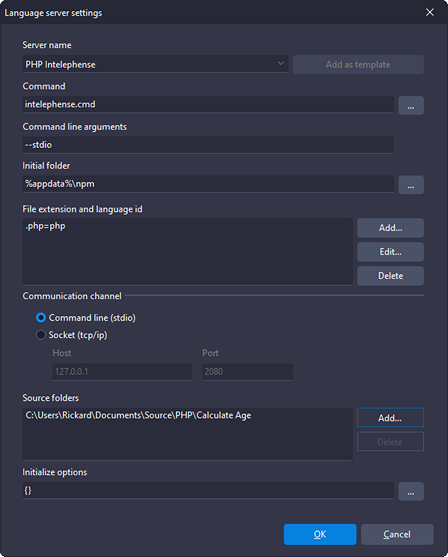The height and width of the screenshot is (557, 448).
Task: Close the Language server settings dialog
Action: coord(430,12)
